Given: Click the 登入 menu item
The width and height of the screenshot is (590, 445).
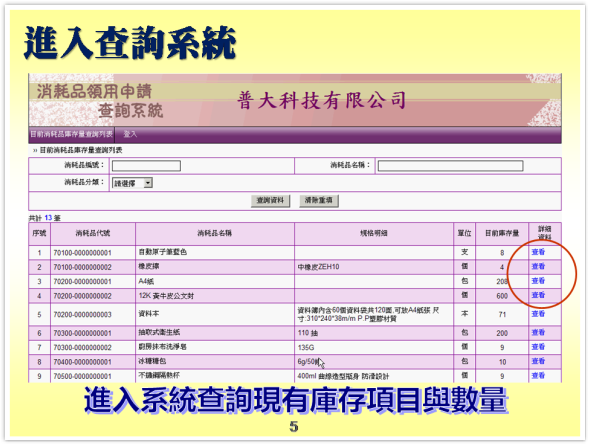Looking at the screenshot, I should pyautogui.click(x=130, y=134).
